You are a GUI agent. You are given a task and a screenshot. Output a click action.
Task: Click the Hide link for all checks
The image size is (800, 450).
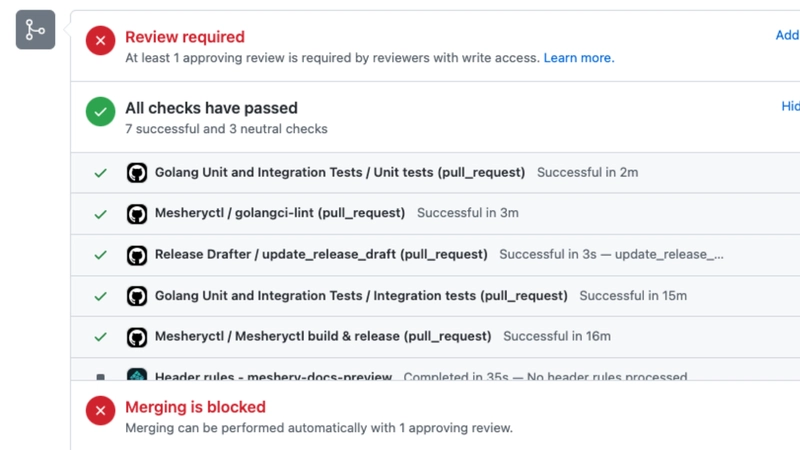pos(790,106)
